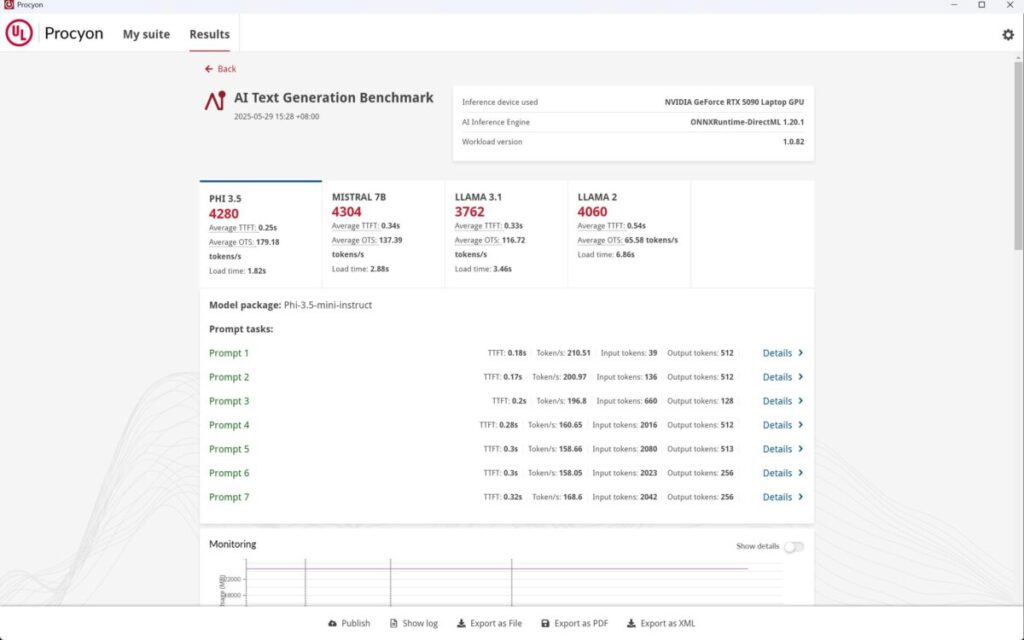Click the Prompt 6 label
1024x640 pixels.
click(x=229, y=473)
